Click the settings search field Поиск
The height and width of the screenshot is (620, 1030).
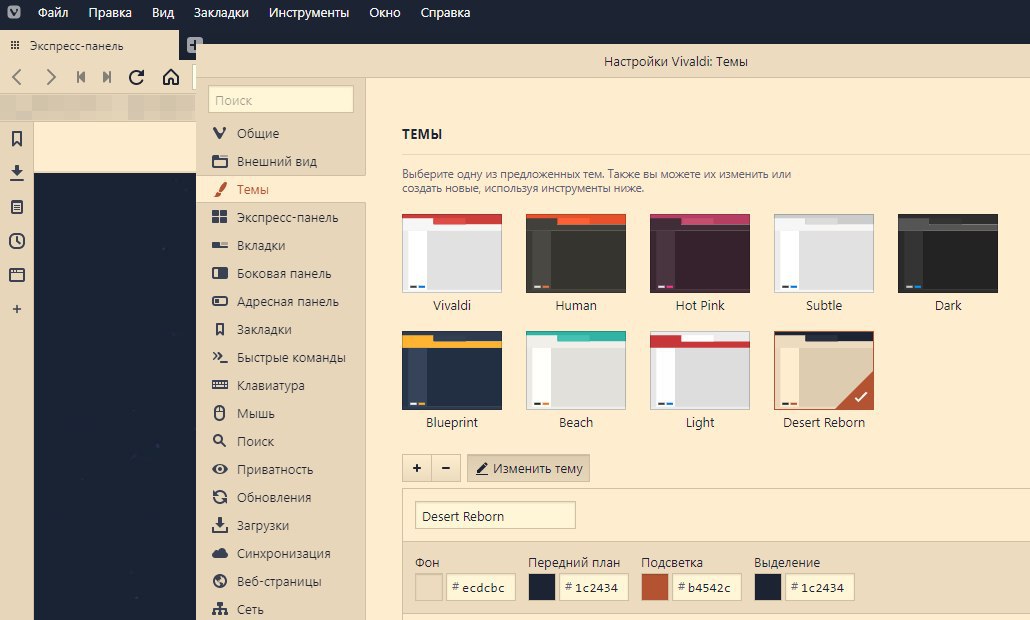pyautogui.click(x=281, y=100)
